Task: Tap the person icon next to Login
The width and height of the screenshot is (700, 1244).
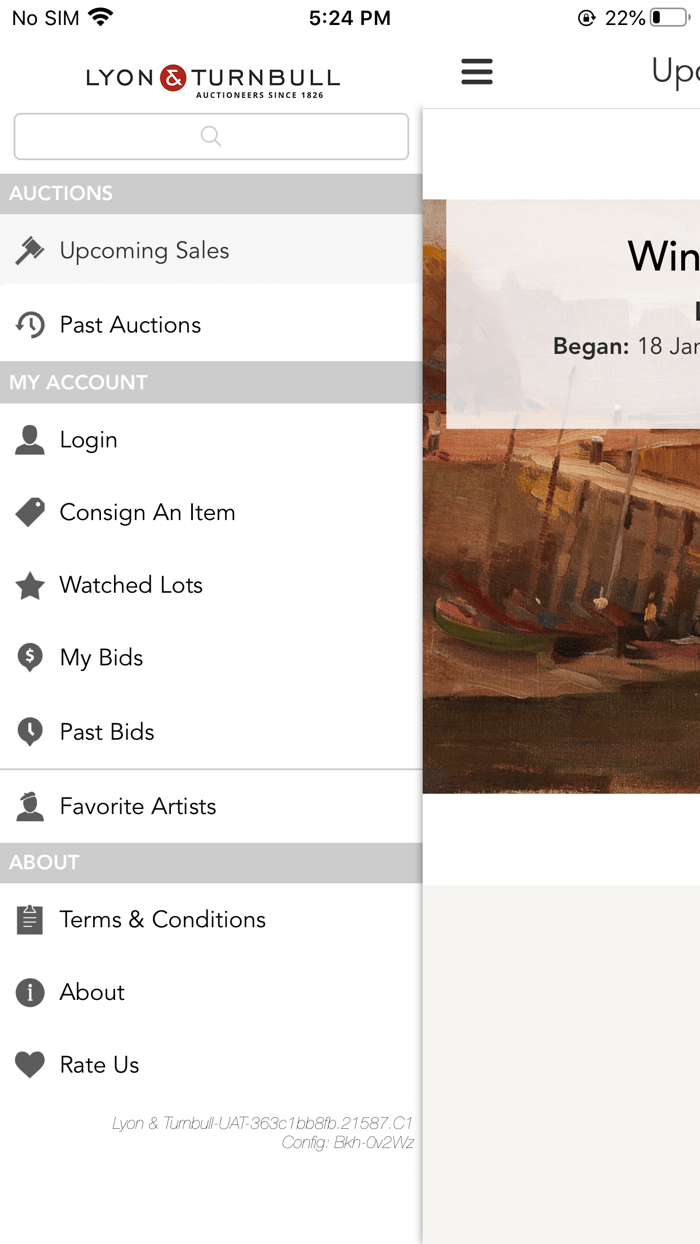Action: tap(30, 440)
